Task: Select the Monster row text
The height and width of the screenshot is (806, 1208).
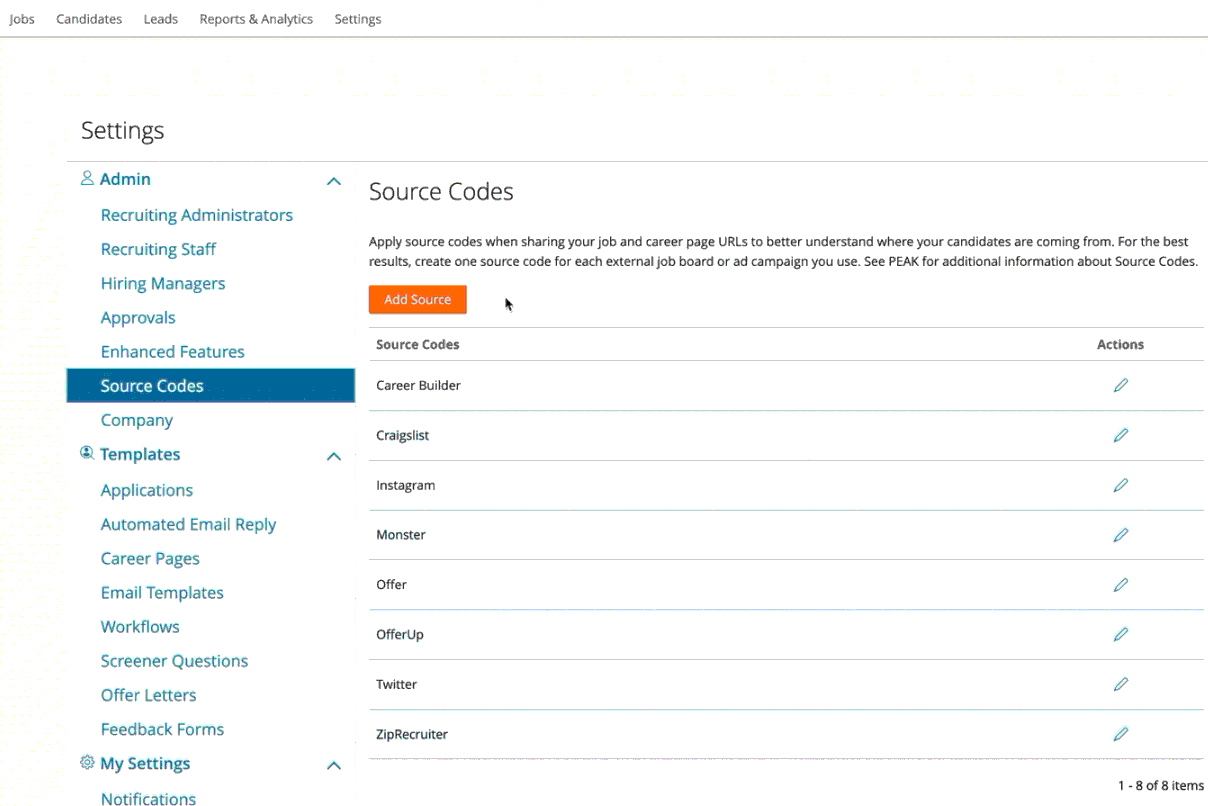Action: pyautogui.click(x=401, y=535)
